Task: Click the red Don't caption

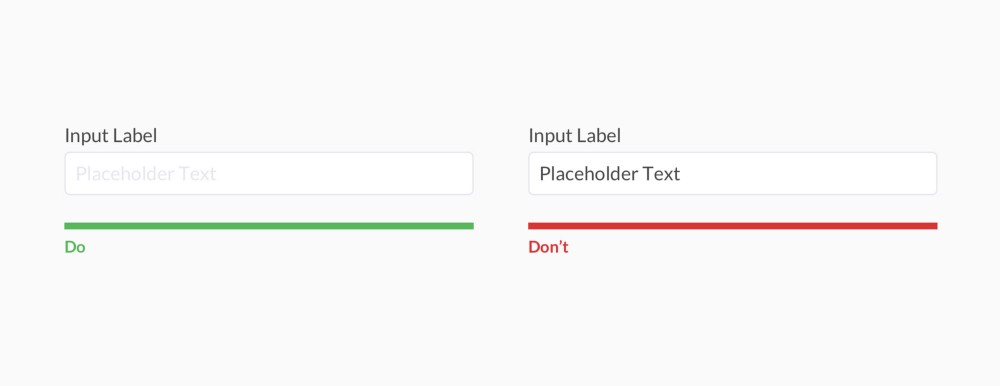Action: (548, 247)
